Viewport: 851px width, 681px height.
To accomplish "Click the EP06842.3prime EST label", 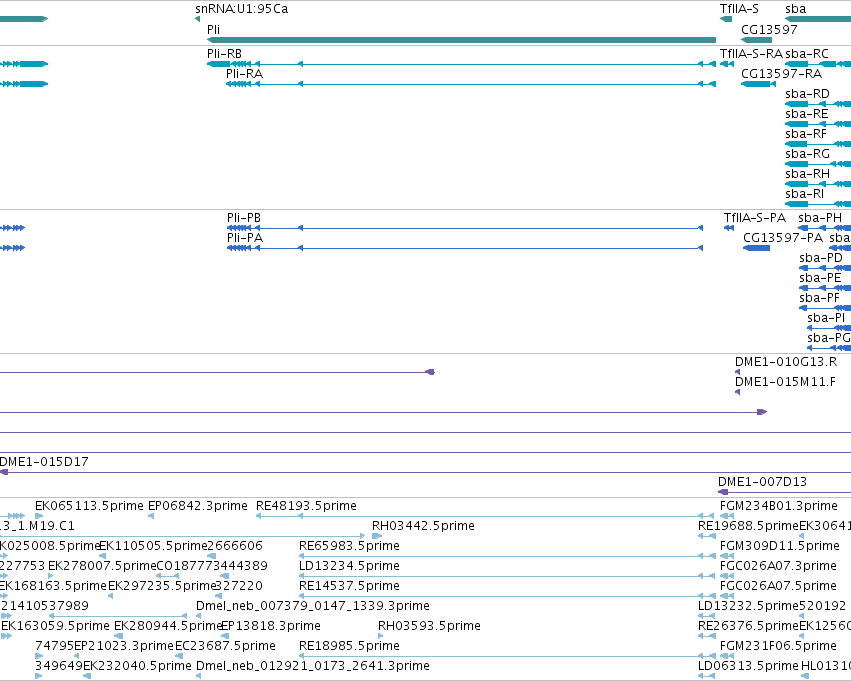I will [x=198, y=506].
